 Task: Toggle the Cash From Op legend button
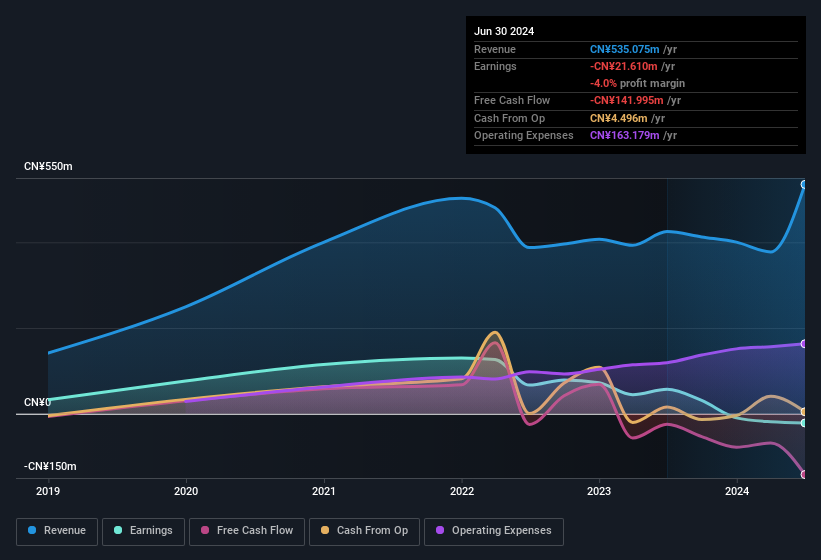coord(364,531)
